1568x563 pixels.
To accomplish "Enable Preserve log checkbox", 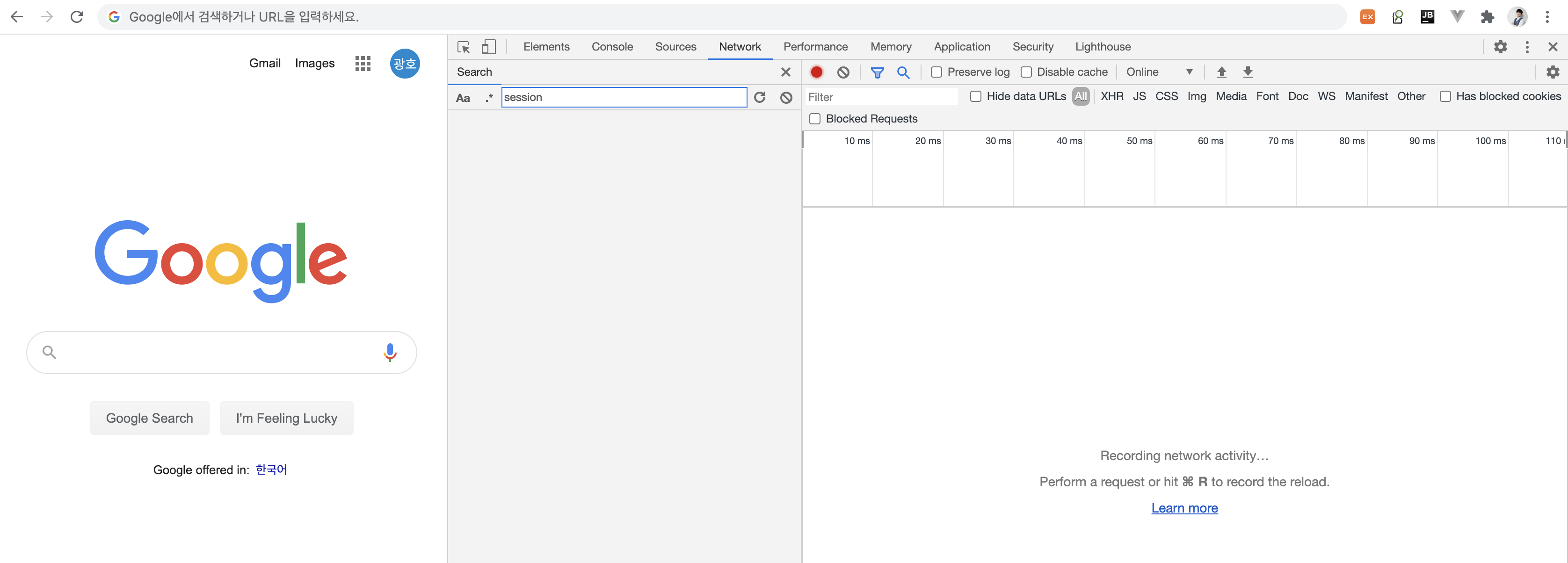I will click(936, 72).
